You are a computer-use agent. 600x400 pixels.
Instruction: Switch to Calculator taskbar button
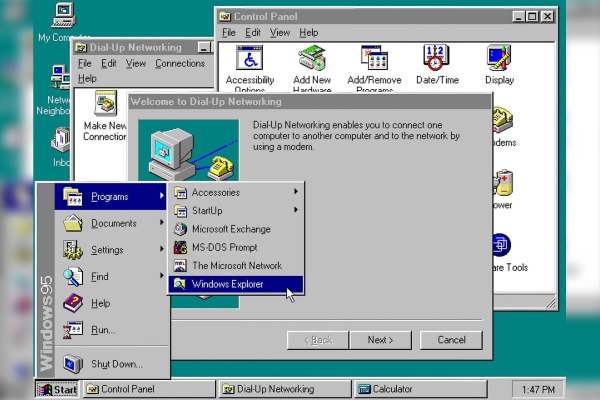421,389
